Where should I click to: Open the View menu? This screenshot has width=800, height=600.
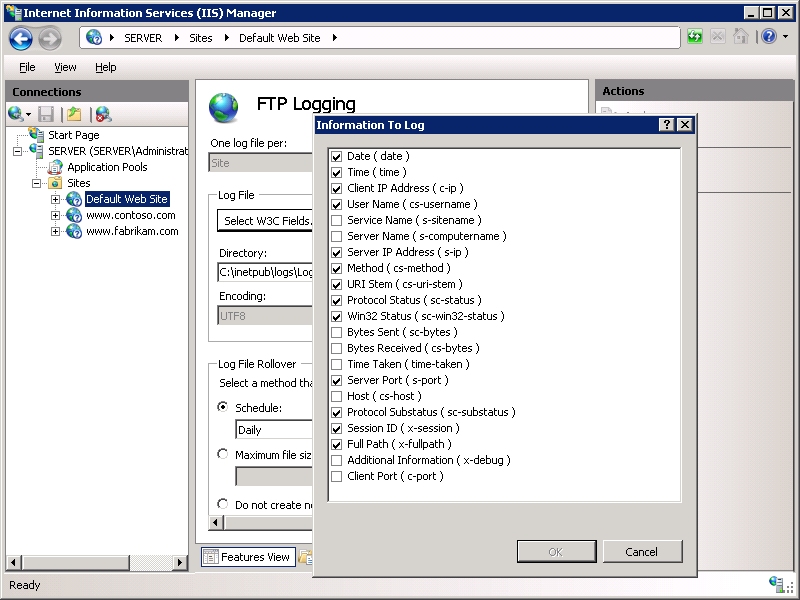pos(65,67)
